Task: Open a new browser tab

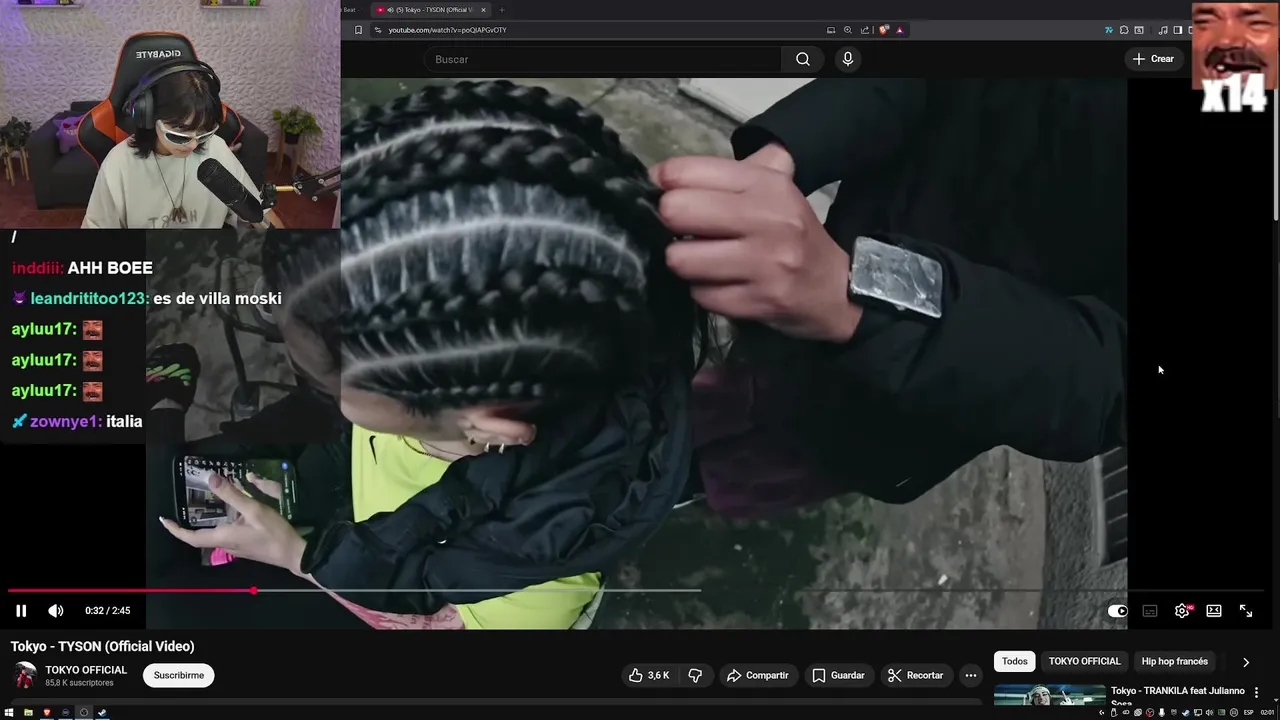Action: [x=502, y=10]
